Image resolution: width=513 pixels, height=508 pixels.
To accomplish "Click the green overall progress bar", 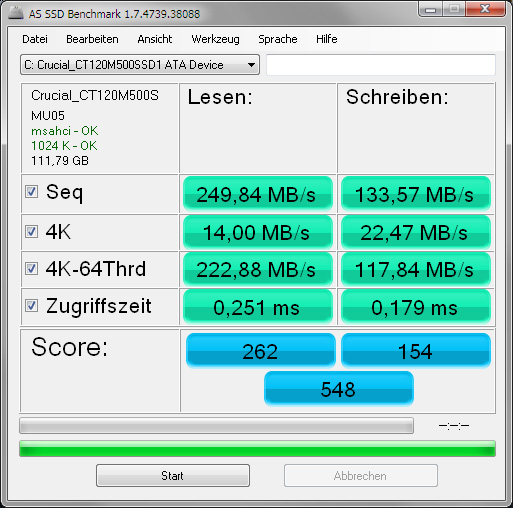I will pyautogui.click(x=257, y=449).
